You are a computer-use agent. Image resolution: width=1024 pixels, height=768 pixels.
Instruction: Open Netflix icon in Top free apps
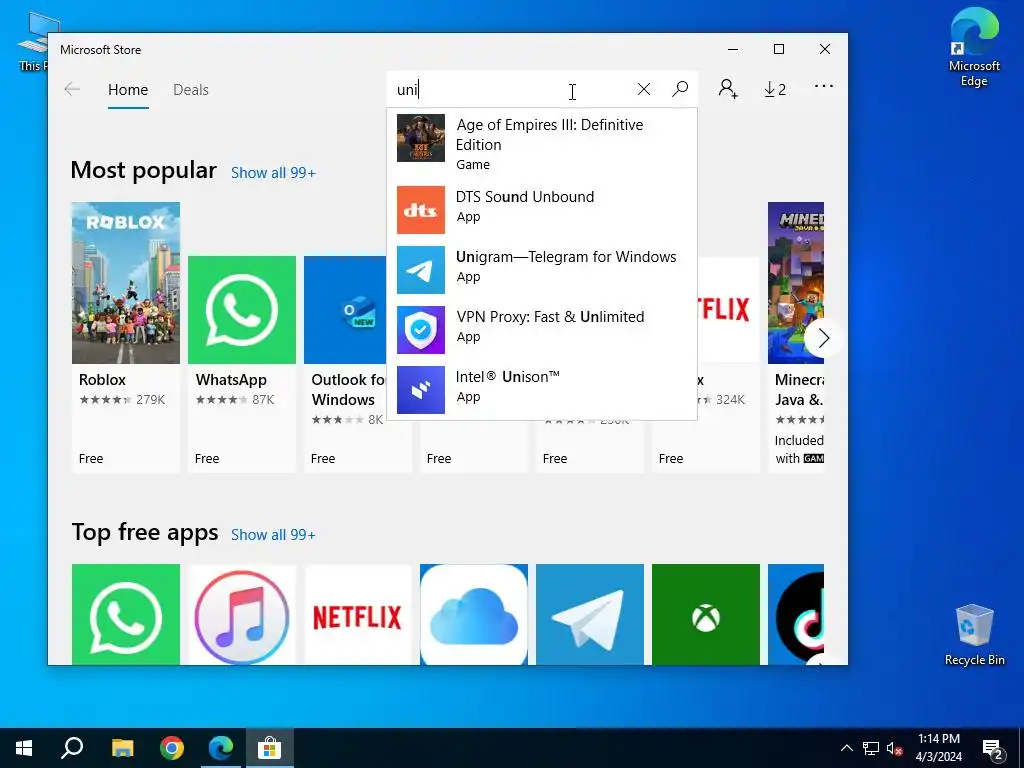point(358,615)
